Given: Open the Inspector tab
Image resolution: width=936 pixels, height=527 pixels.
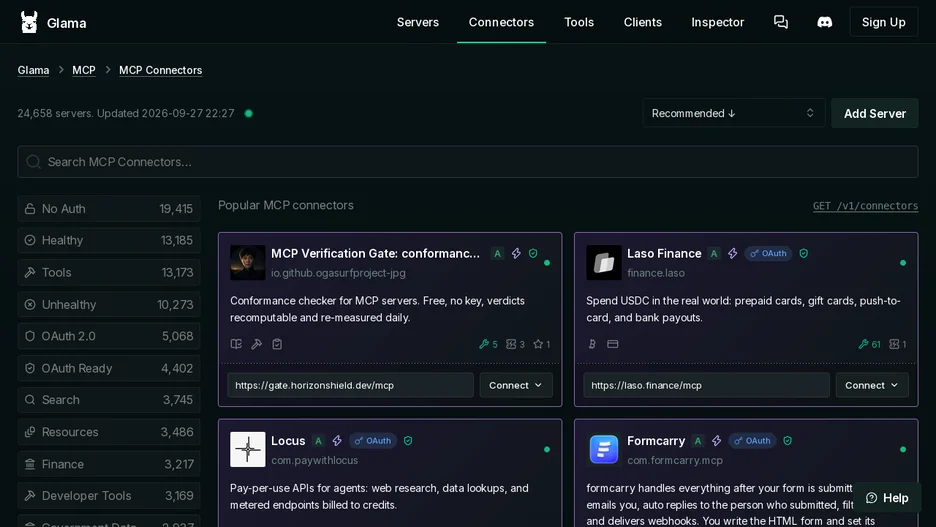Looking at the screenshot, I should pyautogui.click(x=718, y=22).
